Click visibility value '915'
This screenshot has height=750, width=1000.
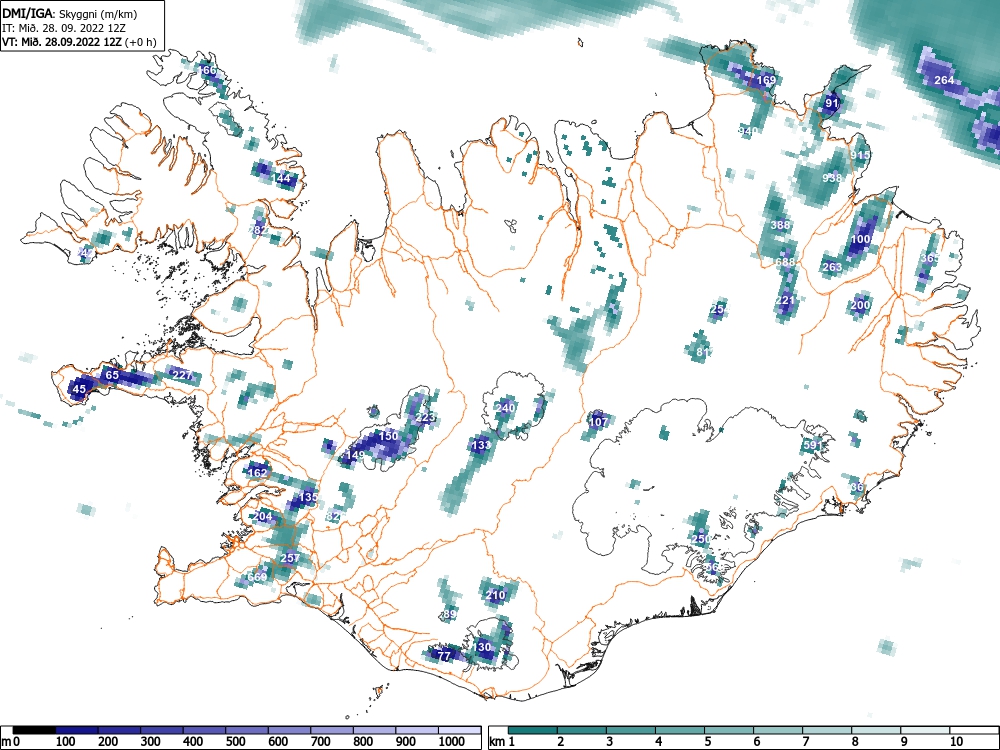coord(860,155)
